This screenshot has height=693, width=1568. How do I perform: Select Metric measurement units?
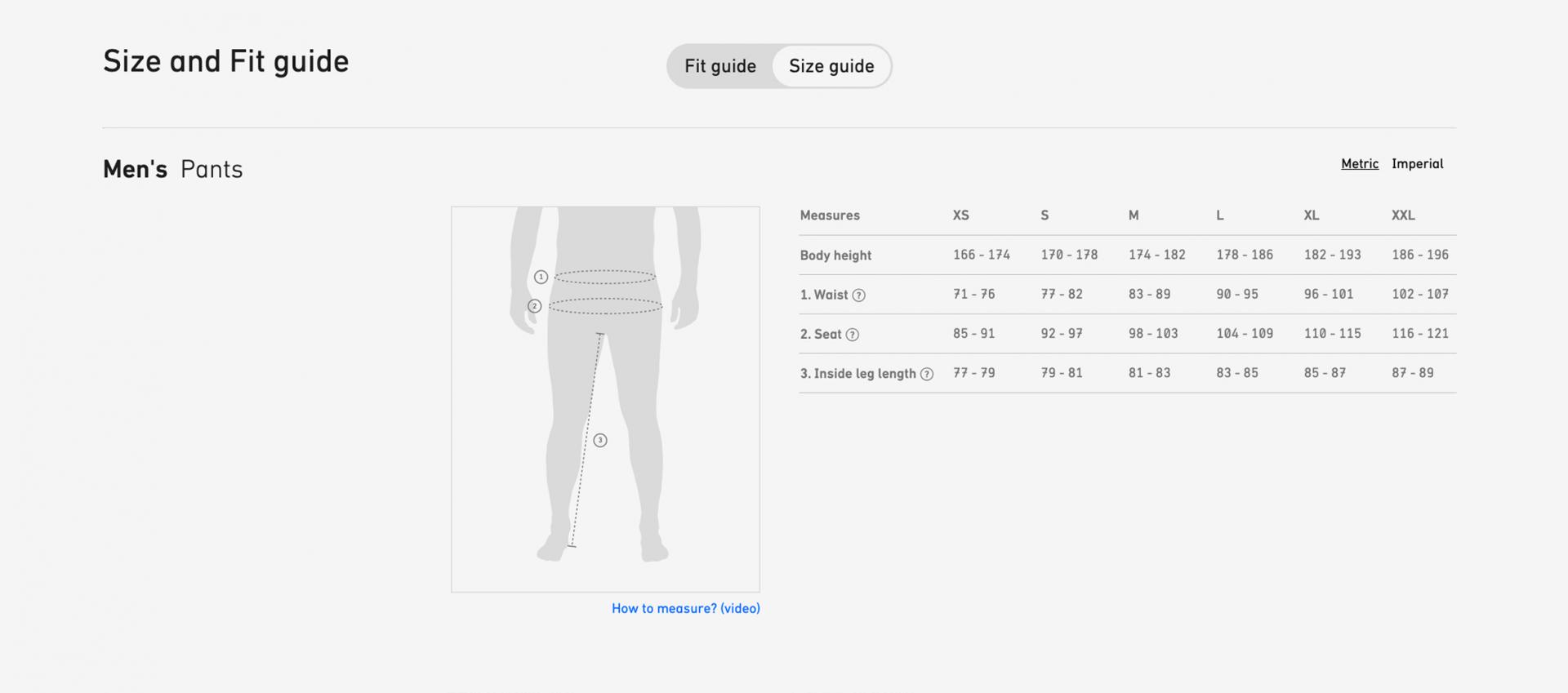tap(1359, 164)
